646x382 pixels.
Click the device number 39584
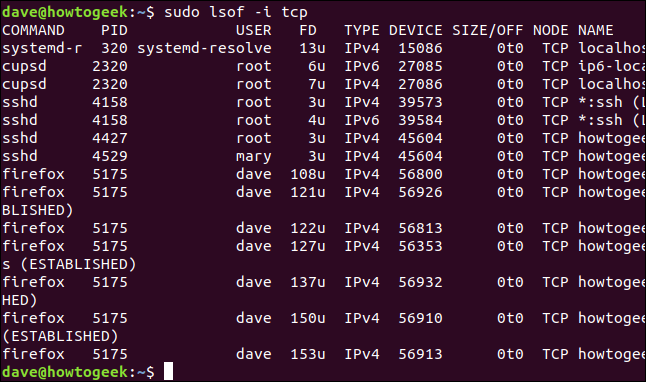(420, 120)
